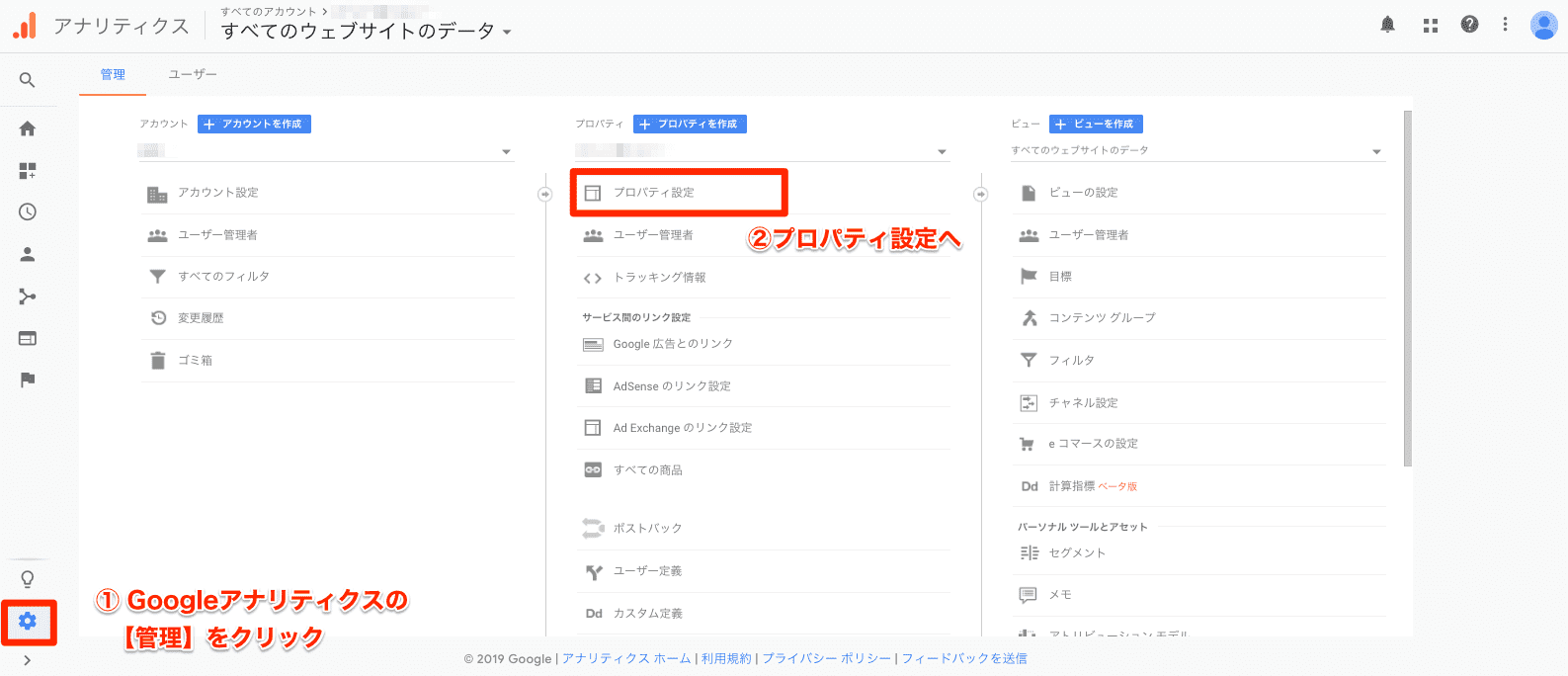Open Discover lightbulb icon
Image resolution: width=1568 pixels, height=676 pixels.
(x=28, y=579)
